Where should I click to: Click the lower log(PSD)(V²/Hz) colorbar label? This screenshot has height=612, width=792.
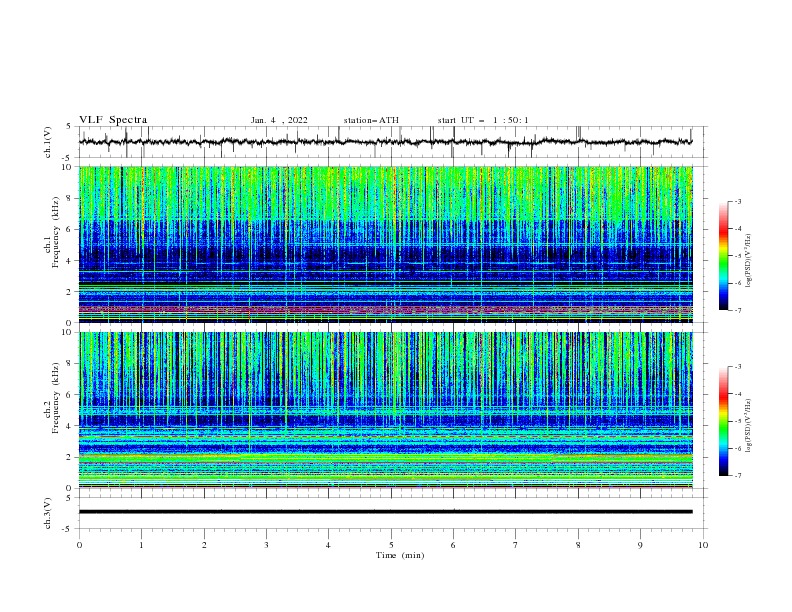tap(748, 425)
